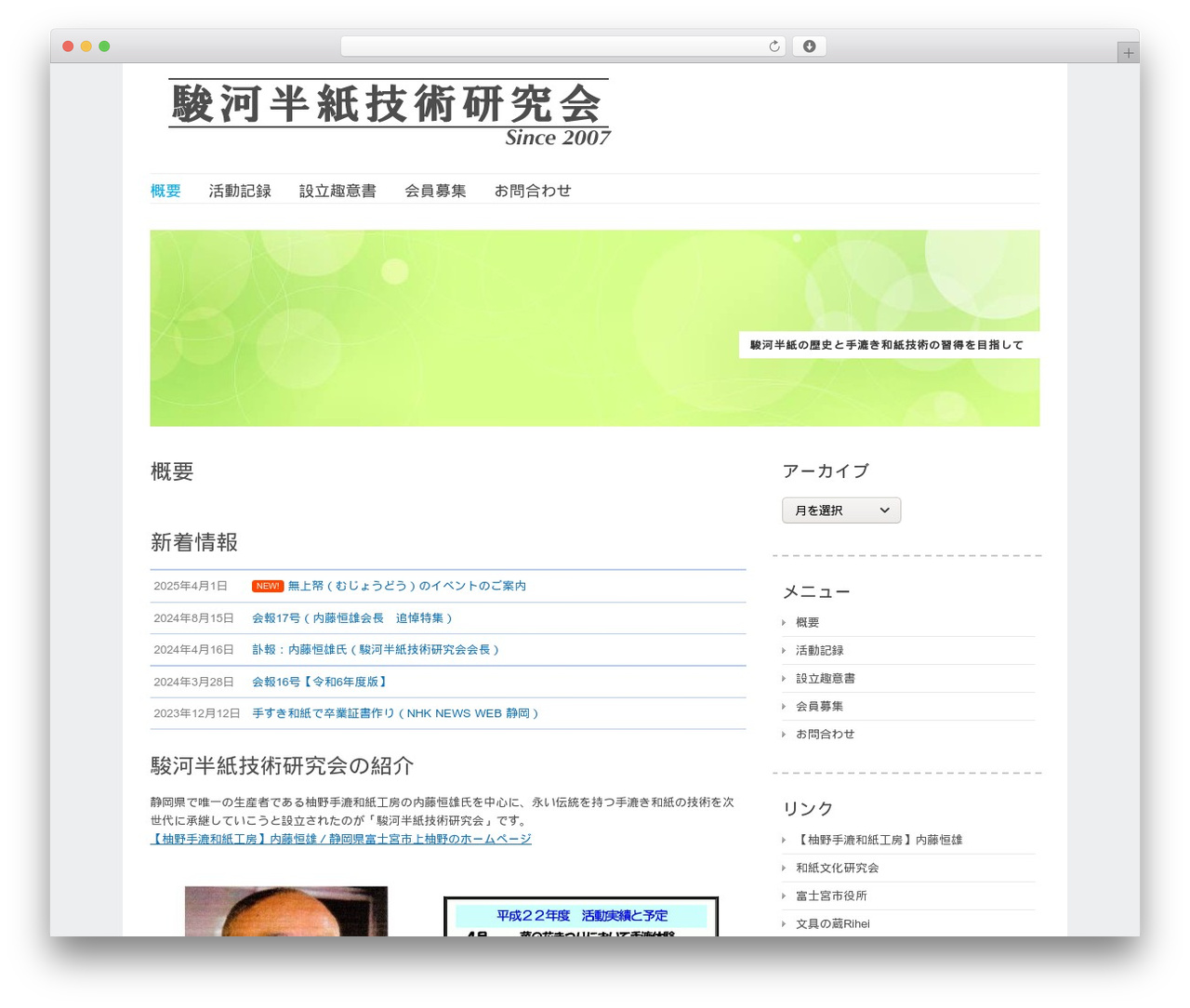The height and width of the screenshot is (1008, 1190).
Task: Click the リンク sidebar heading
Action: coord(808,809)
